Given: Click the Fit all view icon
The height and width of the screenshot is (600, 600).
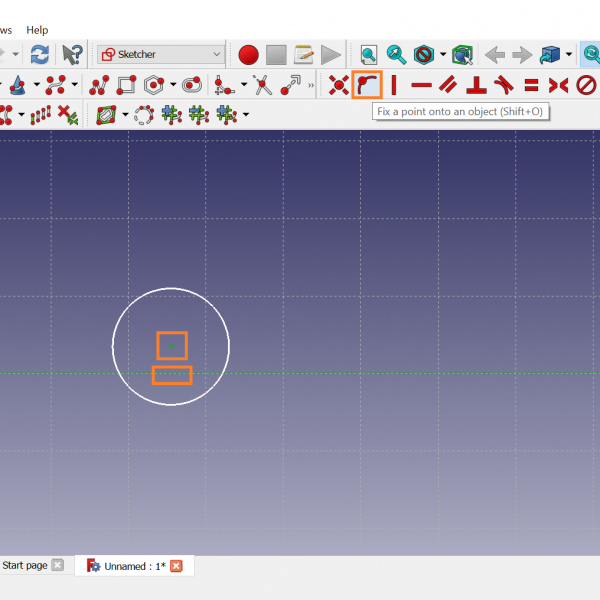Looking at the screenshot, I should 369,54.
